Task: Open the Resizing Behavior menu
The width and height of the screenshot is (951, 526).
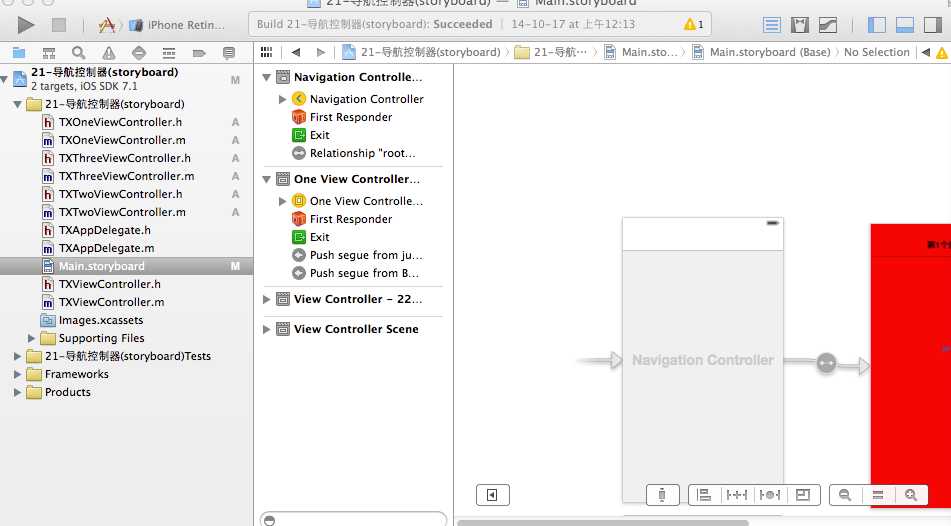Action: (803, 495)
